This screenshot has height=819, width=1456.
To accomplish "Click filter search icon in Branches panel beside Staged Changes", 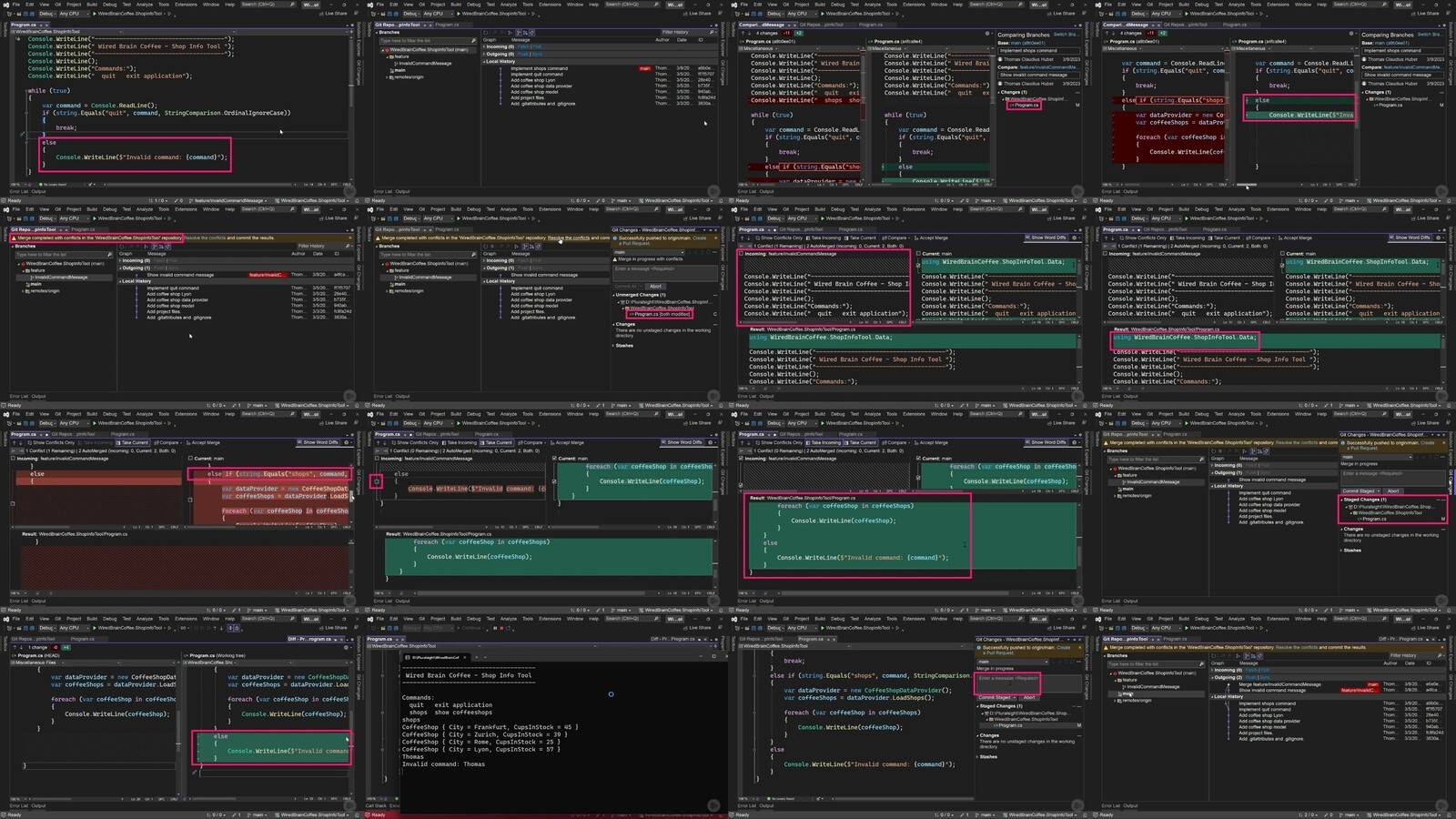I will [x=1200, y=460].
